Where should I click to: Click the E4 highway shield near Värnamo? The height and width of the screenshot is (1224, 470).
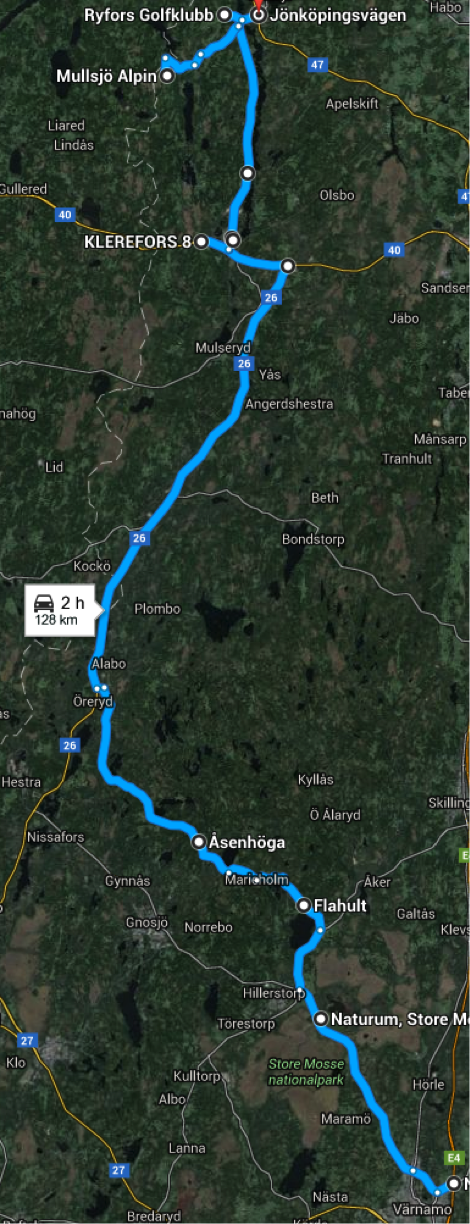pyautogui.click(x=454, y=1157)
